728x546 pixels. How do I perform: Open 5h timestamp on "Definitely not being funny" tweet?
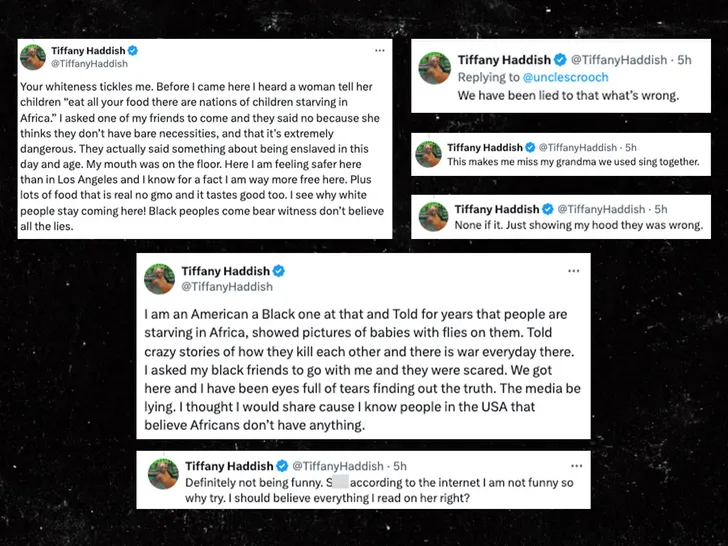400,466
